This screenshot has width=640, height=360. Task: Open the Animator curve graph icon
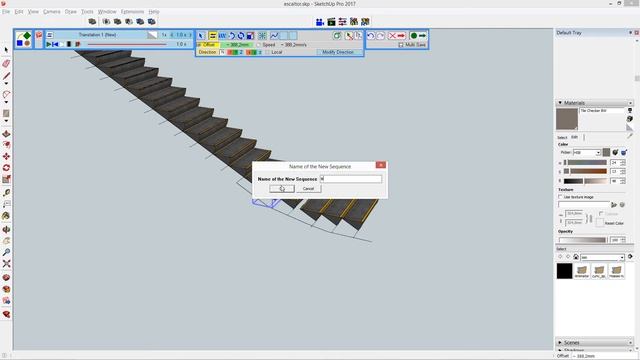[x=274, y=36]
